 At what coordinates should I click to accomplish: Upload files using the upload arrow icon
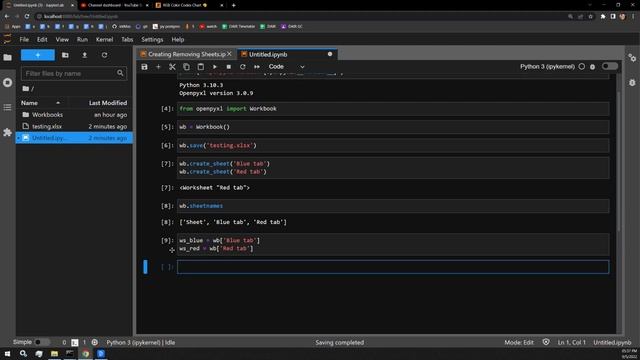pos(85,55)
